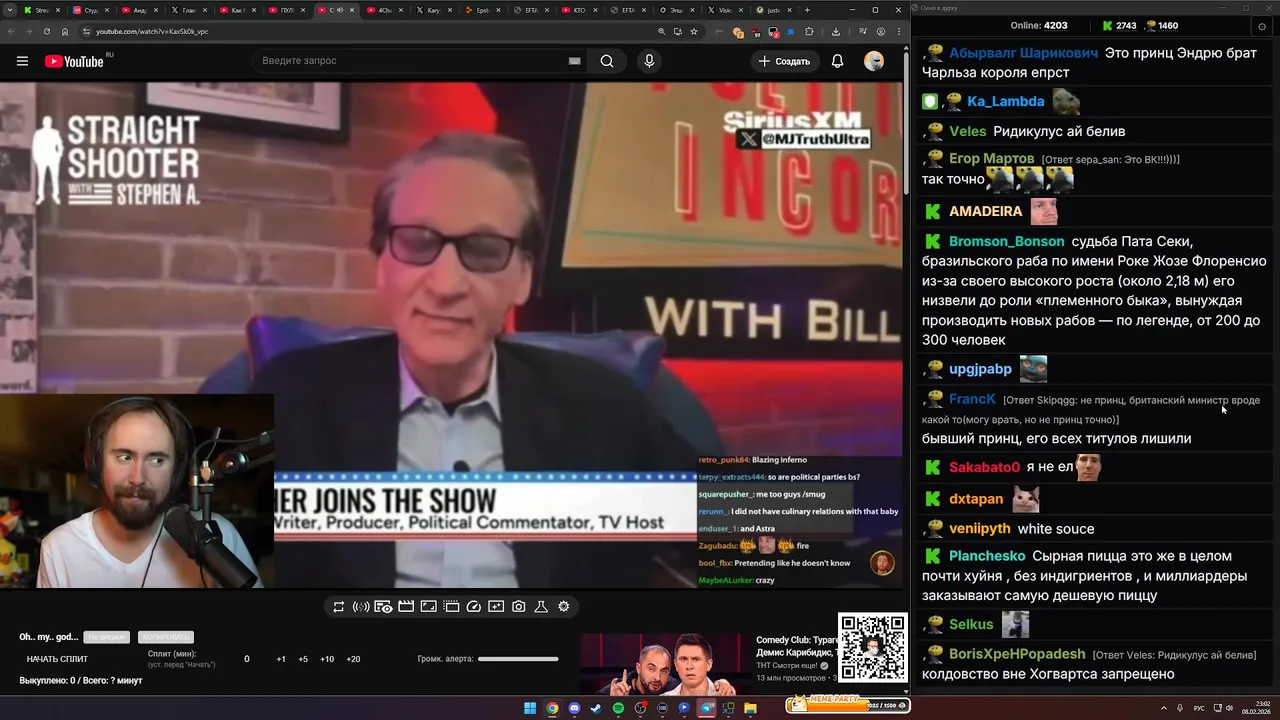Click username BorisXpeHPopadesh in chat
Viewport: 1280px width, 720px height.
[x=1017, y=654]
